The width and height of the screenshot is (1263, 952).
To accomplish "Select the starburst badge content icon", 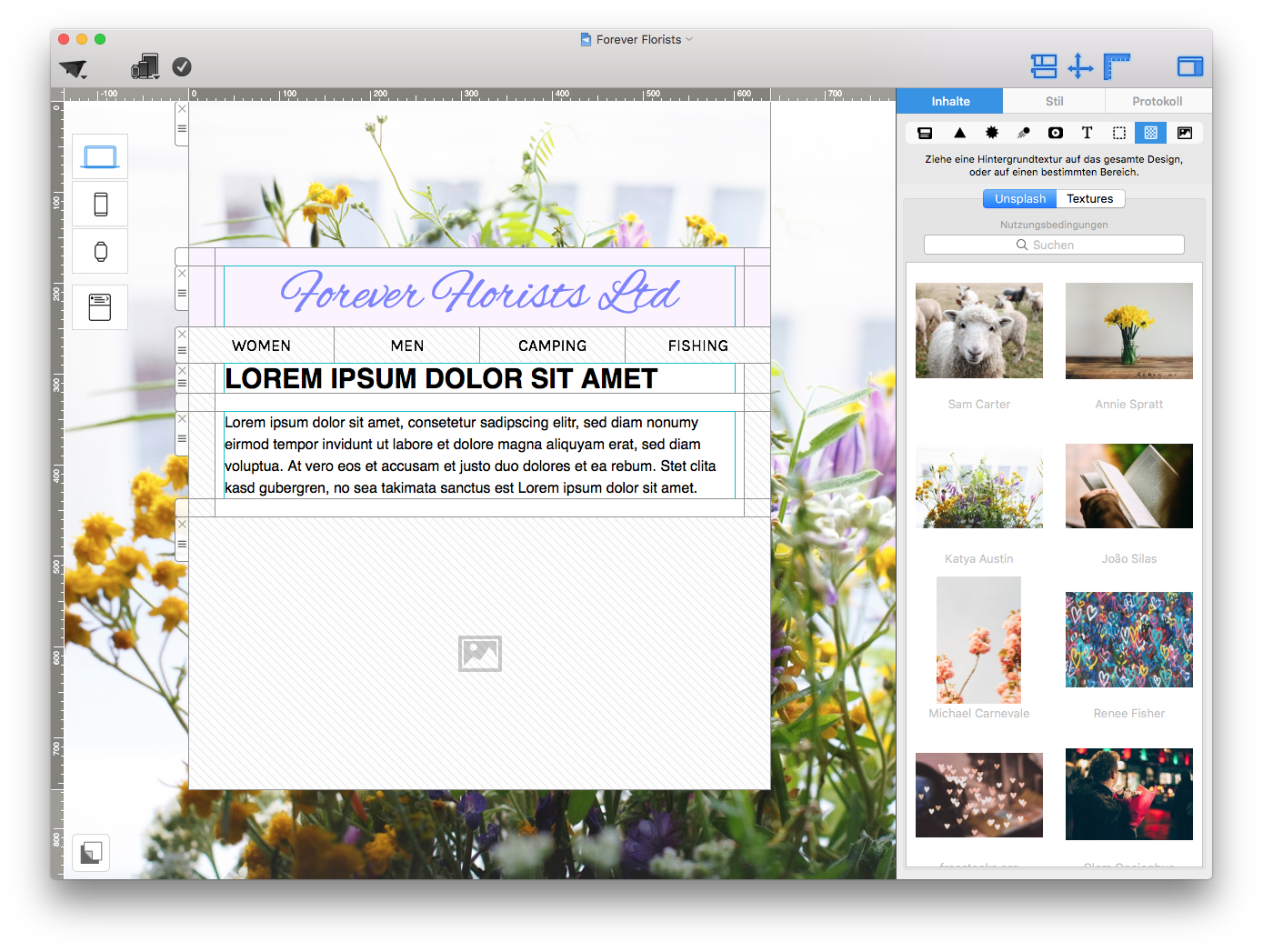I will click(x=992, y=133).
